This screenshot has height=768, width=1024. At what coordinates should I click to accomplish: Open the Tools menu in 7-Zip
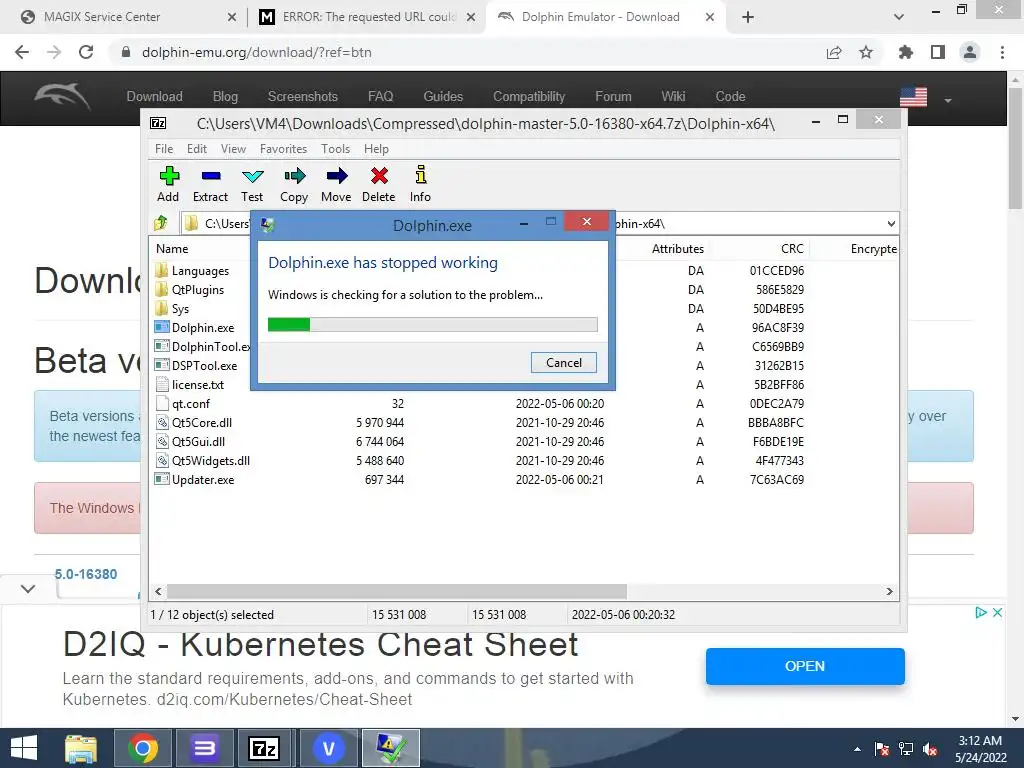point(336,149)
